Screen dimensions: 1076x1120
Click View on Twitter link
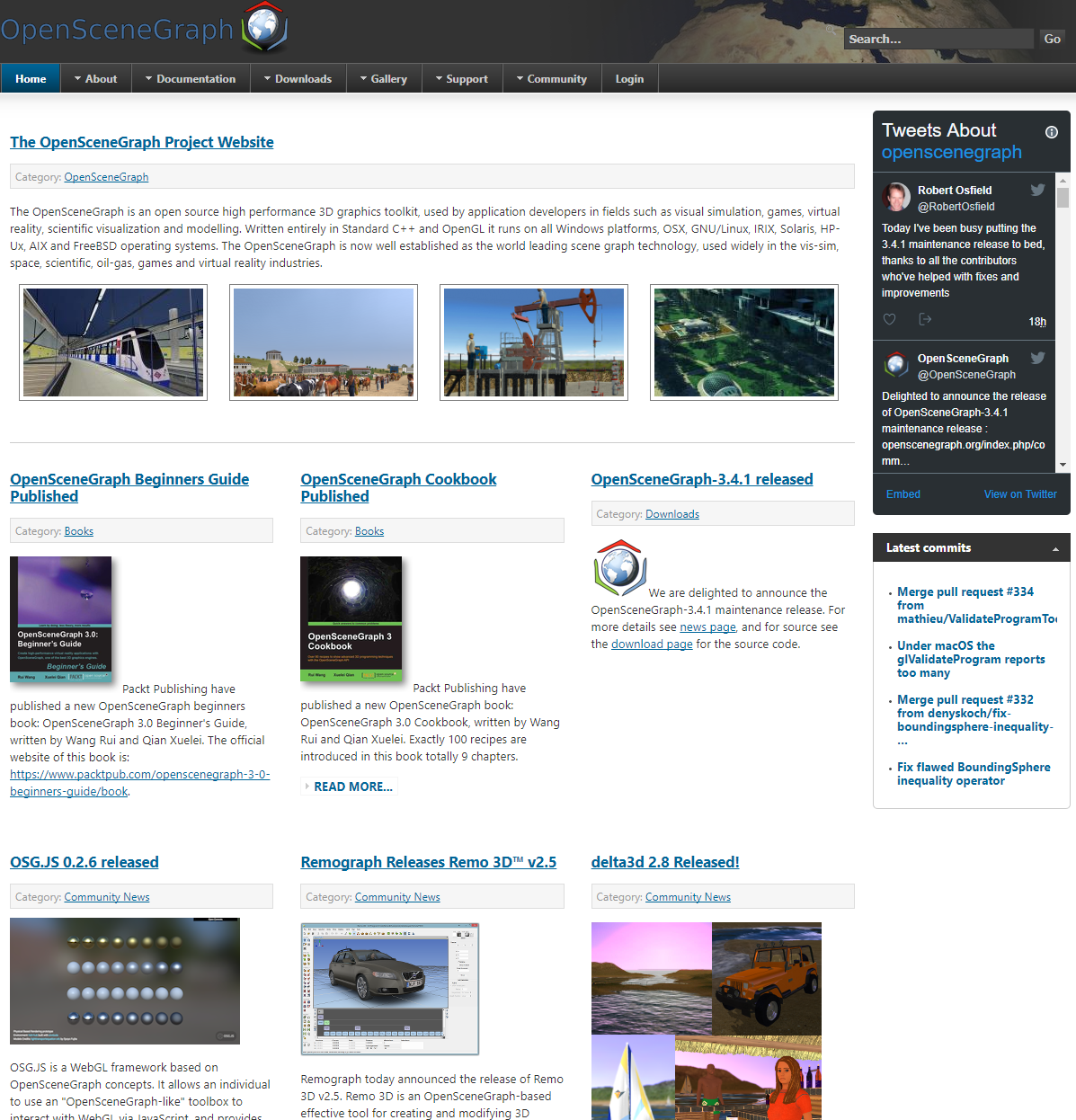1020,494
